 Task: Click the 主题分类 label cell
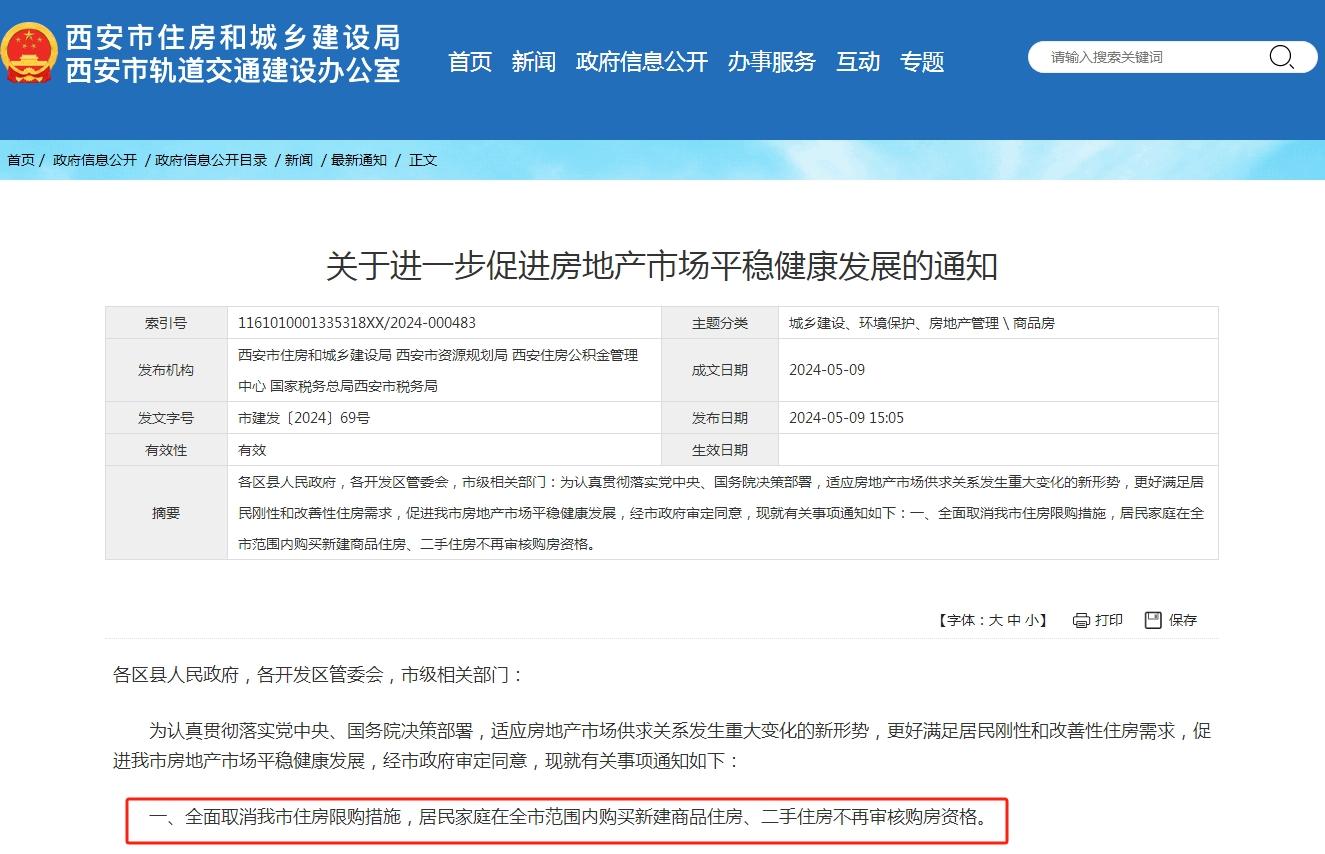pos(720,323)
